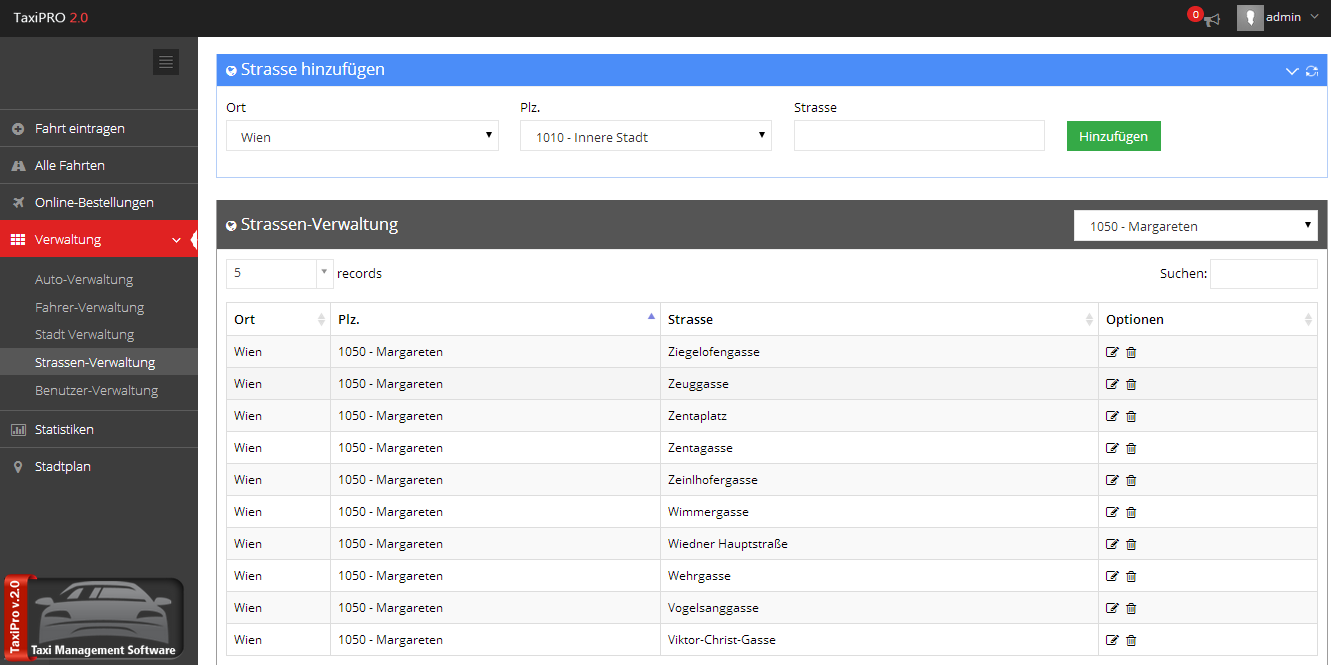Edit the Vogelsanggasse row
Screen dimensions: 1331x665
pos(1112,608)
